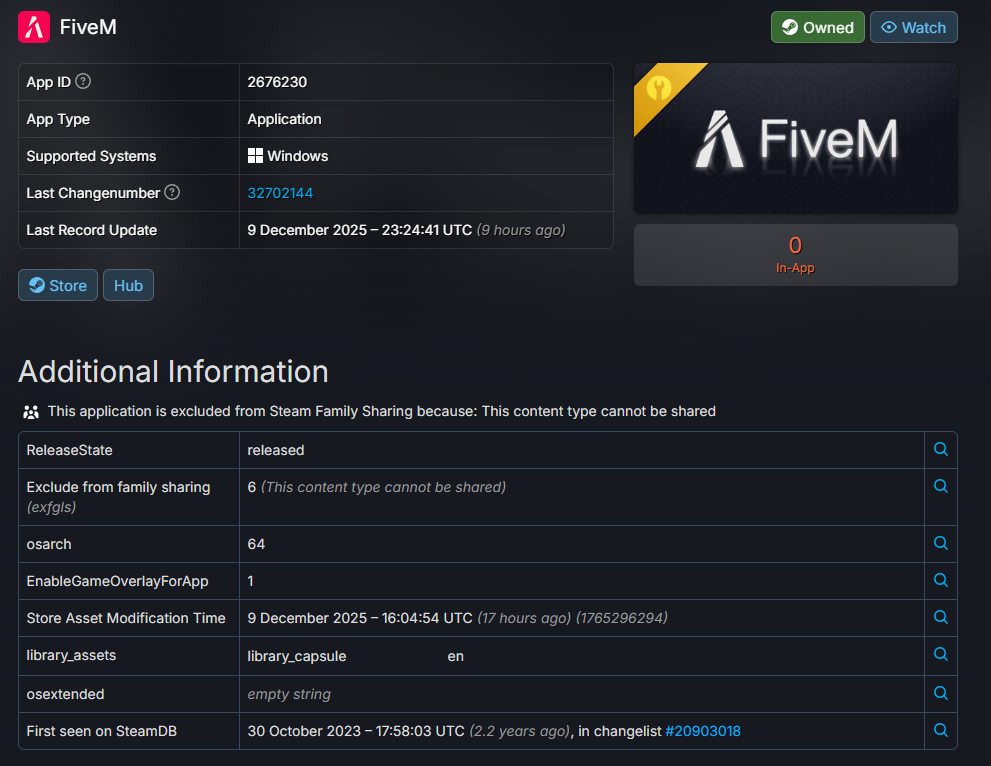This screenshot has height=766, width=991.
Task: Click the osarch value 64
Action: (256, 544)
